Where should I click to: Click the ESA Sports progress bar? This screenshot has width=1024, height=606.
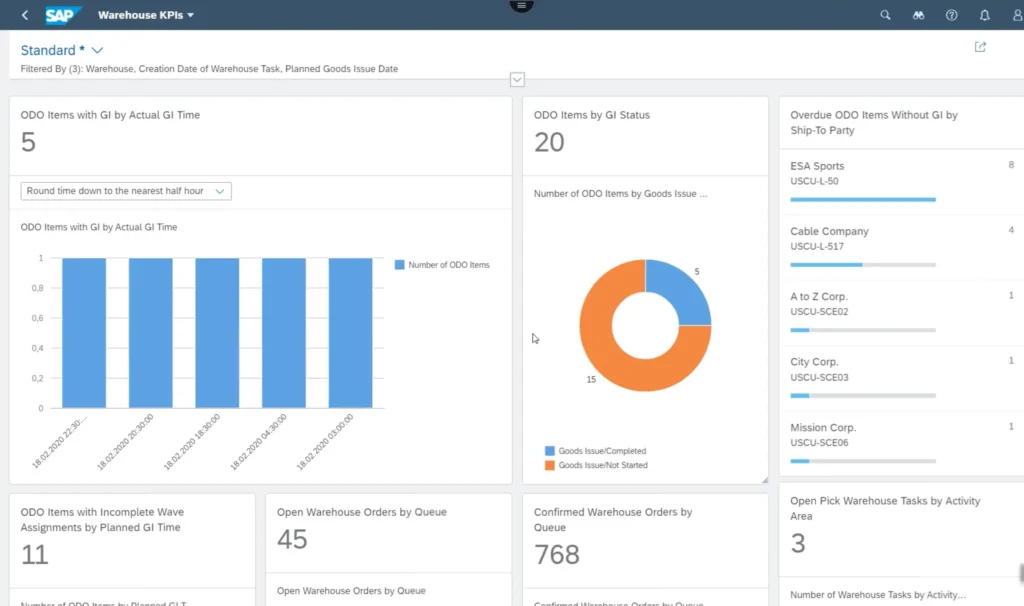(x=862, y=199)
